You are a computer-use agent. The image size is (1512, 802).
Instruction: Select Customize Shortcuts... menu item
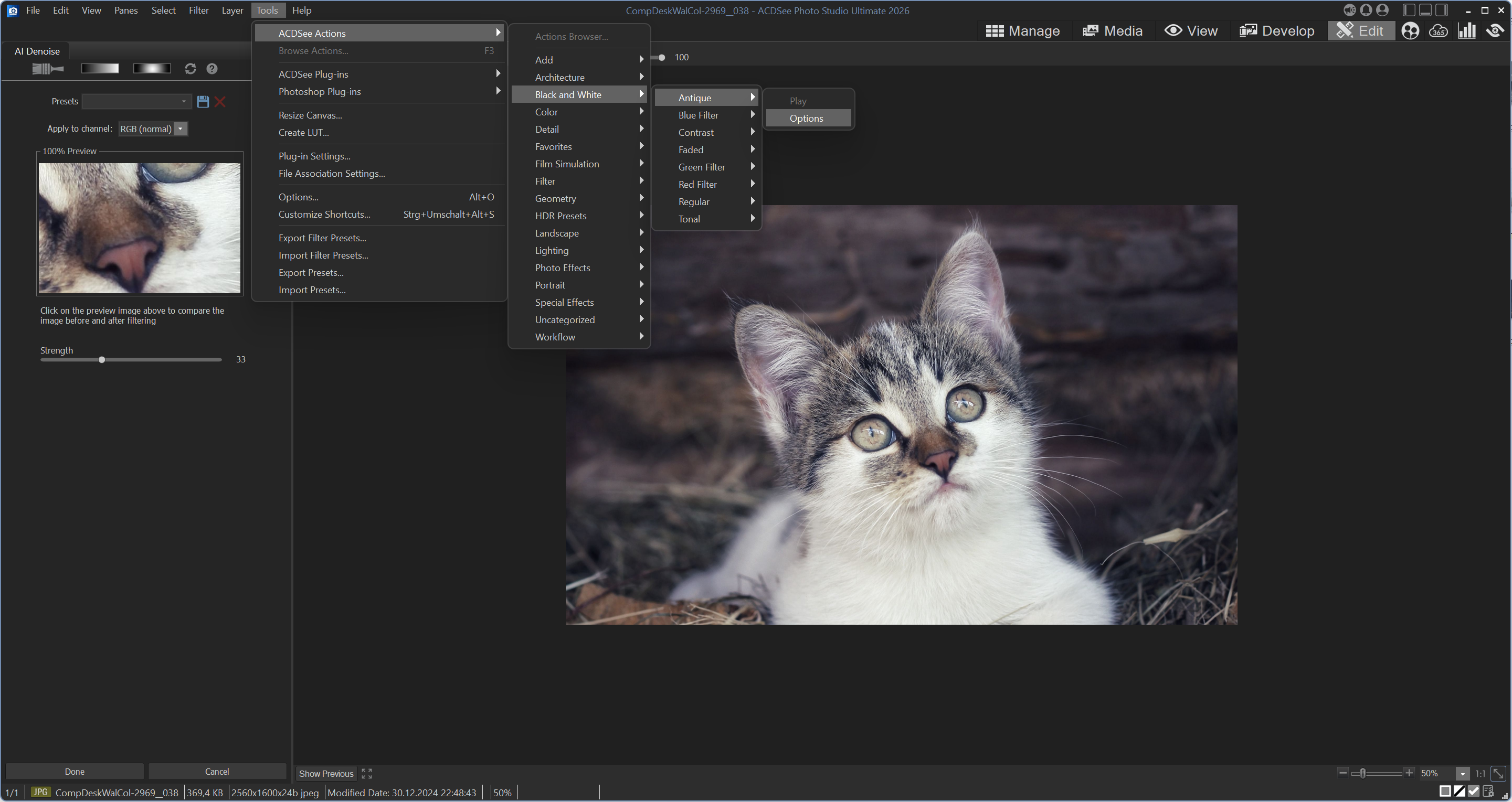380,214
